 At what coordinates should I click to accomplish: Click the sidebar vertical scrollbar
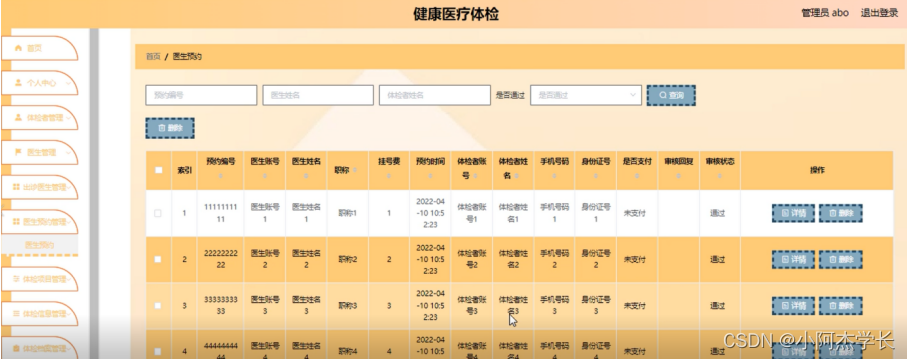(x=94, y=192)
